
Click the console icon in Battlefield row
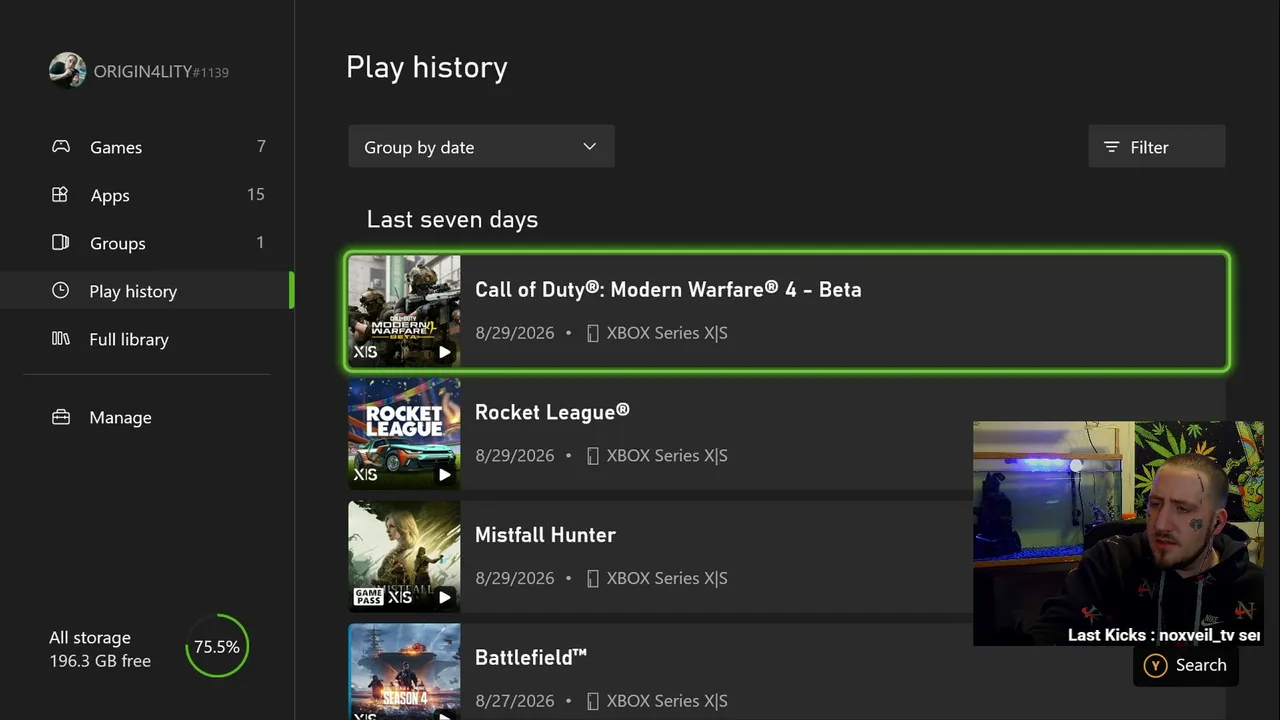coord(592,701)
